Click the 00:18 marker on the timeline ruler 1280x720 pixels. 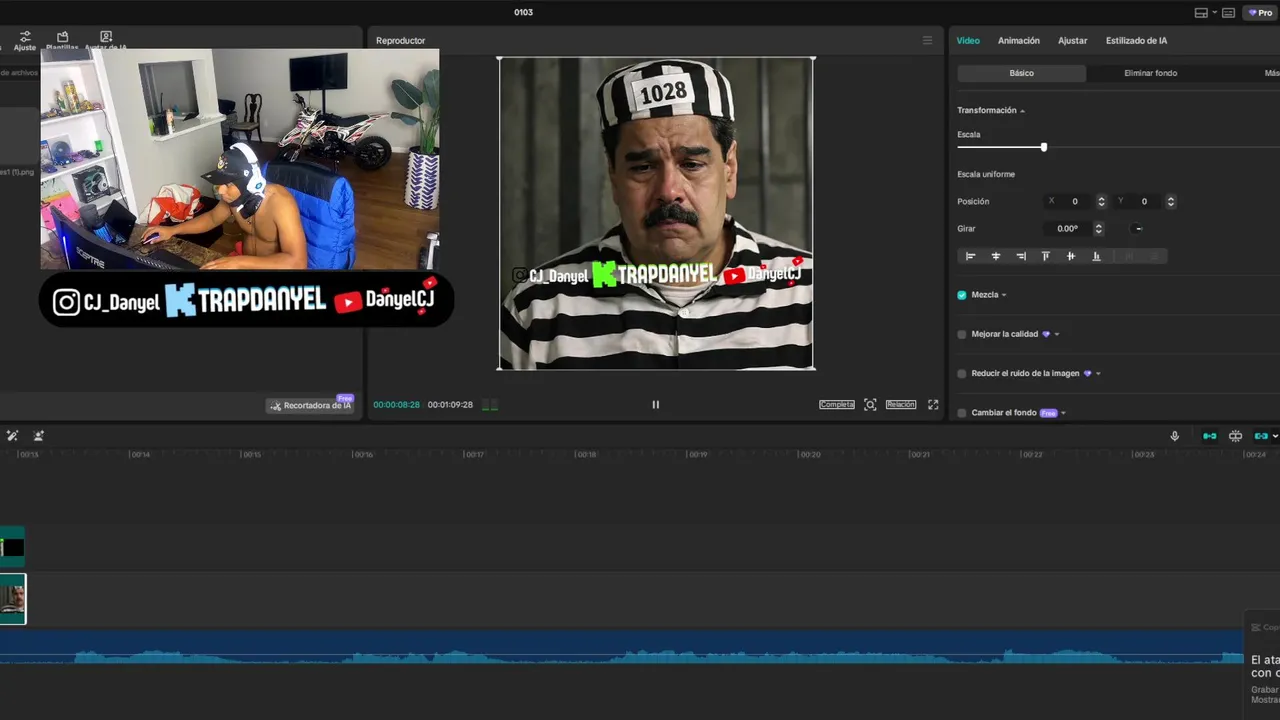pos(586,454)
